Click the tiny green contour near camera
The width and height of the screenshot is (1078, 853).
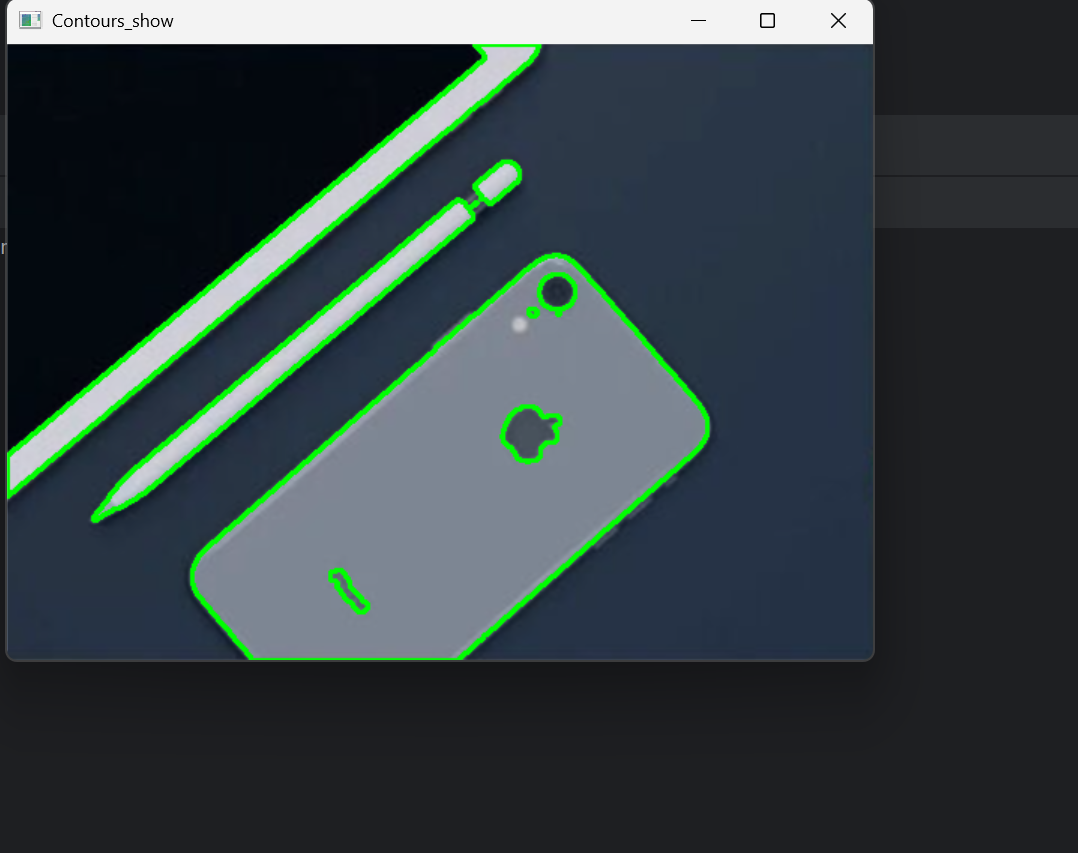coord(533,313)
